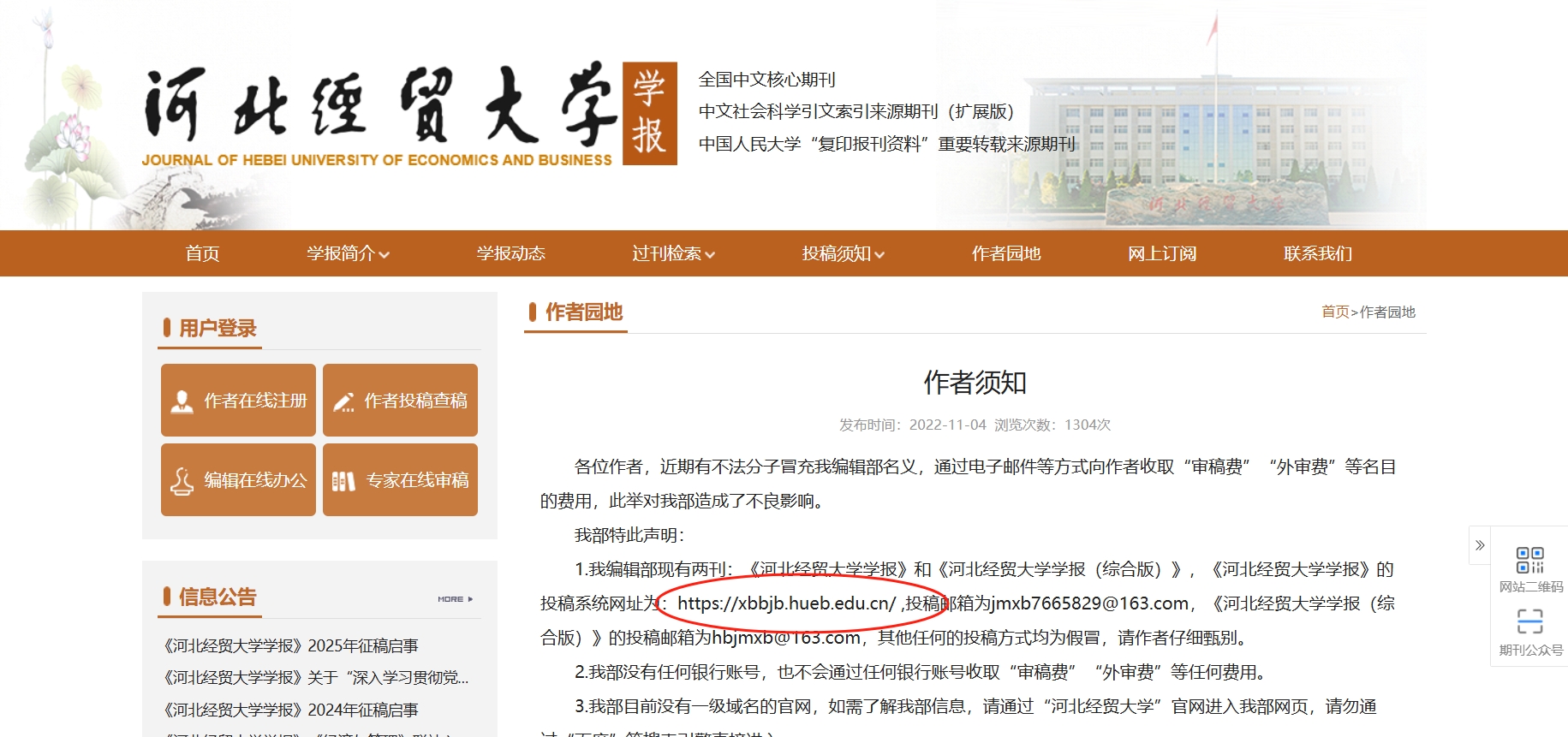1568x737 pixels.
Task: Open the 联系我们 navigation item
Action: click(x=1318, y=253)
